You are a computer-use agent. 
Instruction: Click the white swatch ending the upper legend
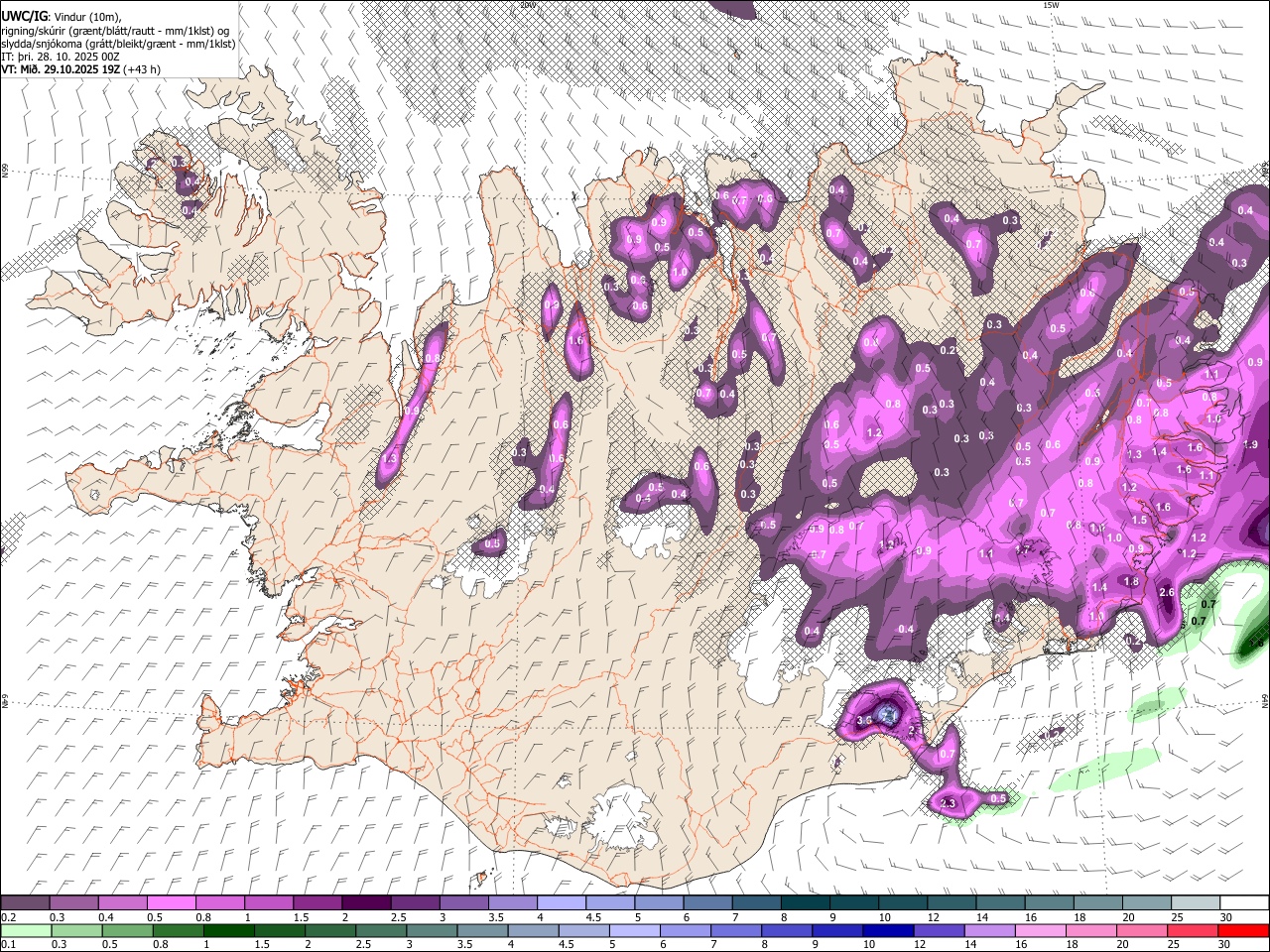tap(1244, 903)
